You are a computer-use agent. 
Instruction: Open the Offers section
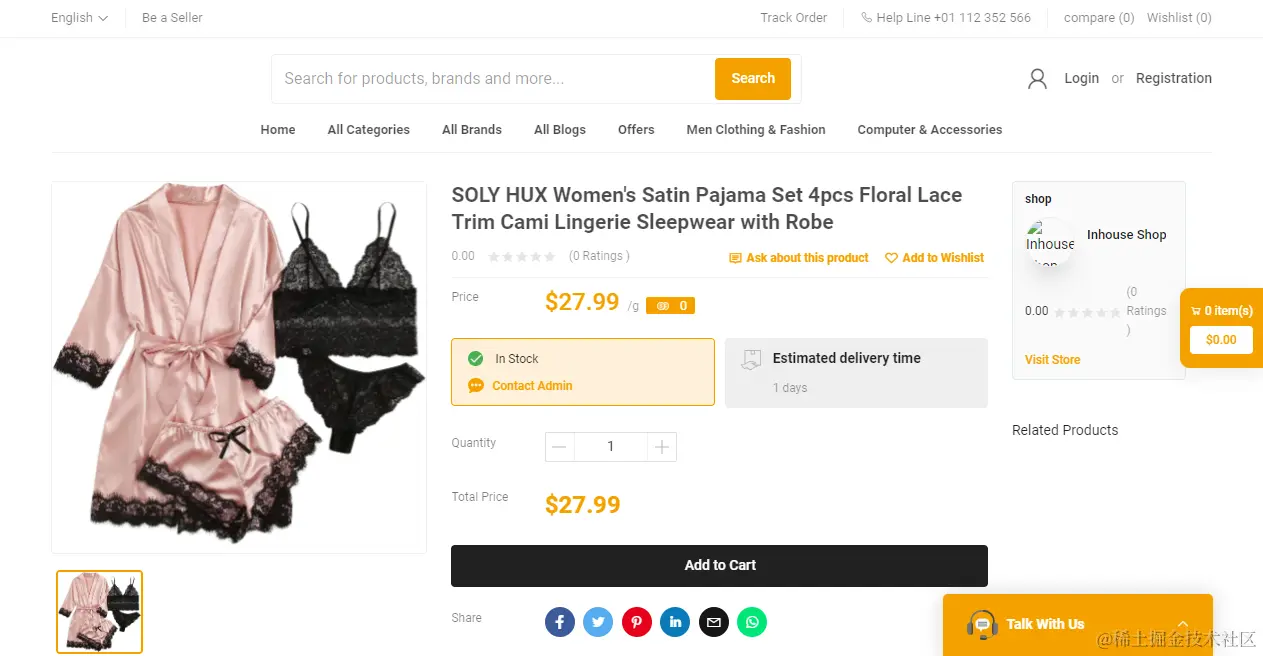tap(636, 129)
